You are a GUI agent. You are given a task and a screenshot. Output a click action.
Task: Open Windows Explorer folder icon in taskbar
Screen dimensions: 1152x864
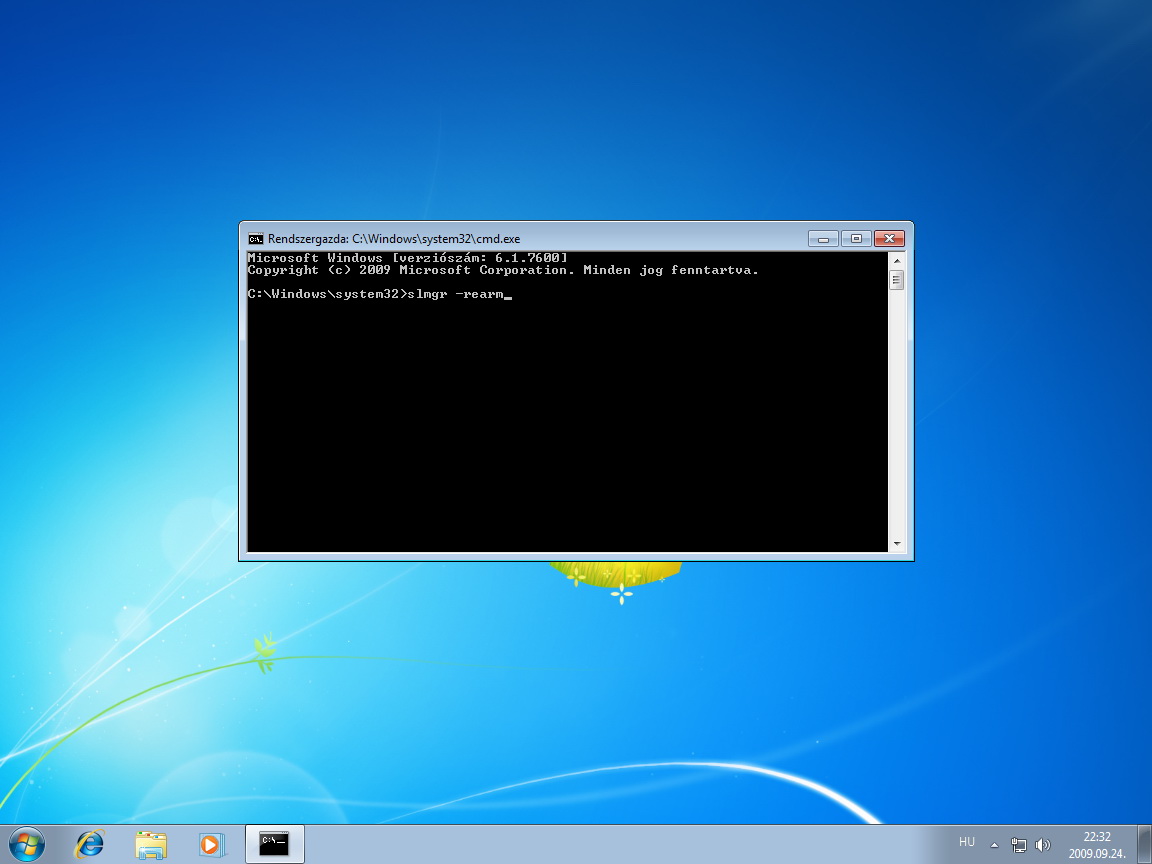click(151, 845)
